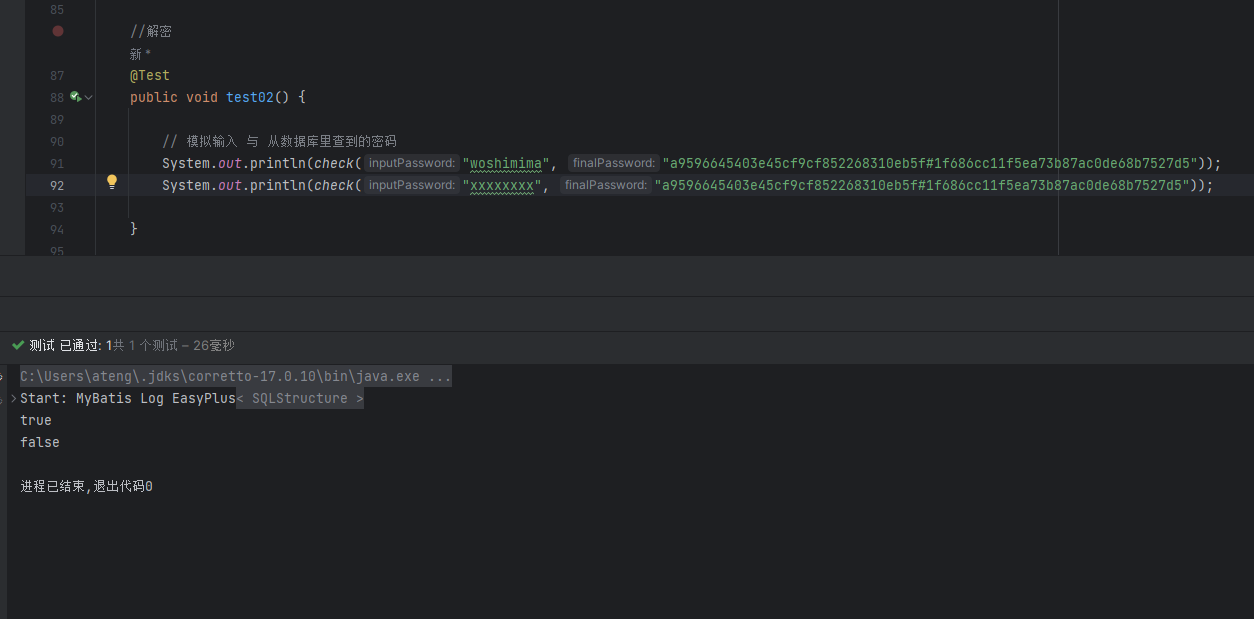1254x619 pixels.
Task: Click the green test-passed checkmark icon
Action: tap(18, 345)
